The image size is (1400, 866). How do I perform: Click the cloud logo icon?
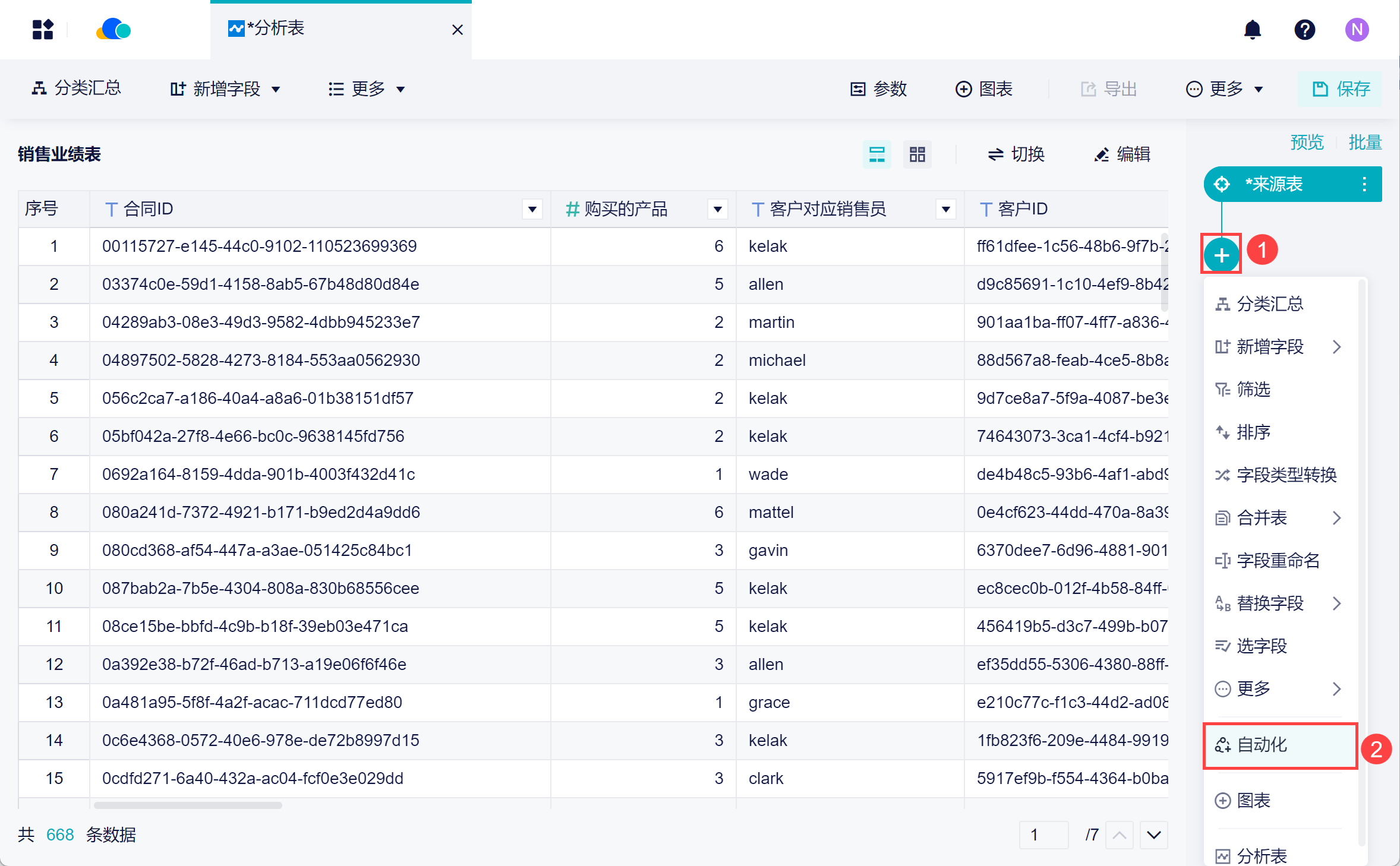coord(113,30)
